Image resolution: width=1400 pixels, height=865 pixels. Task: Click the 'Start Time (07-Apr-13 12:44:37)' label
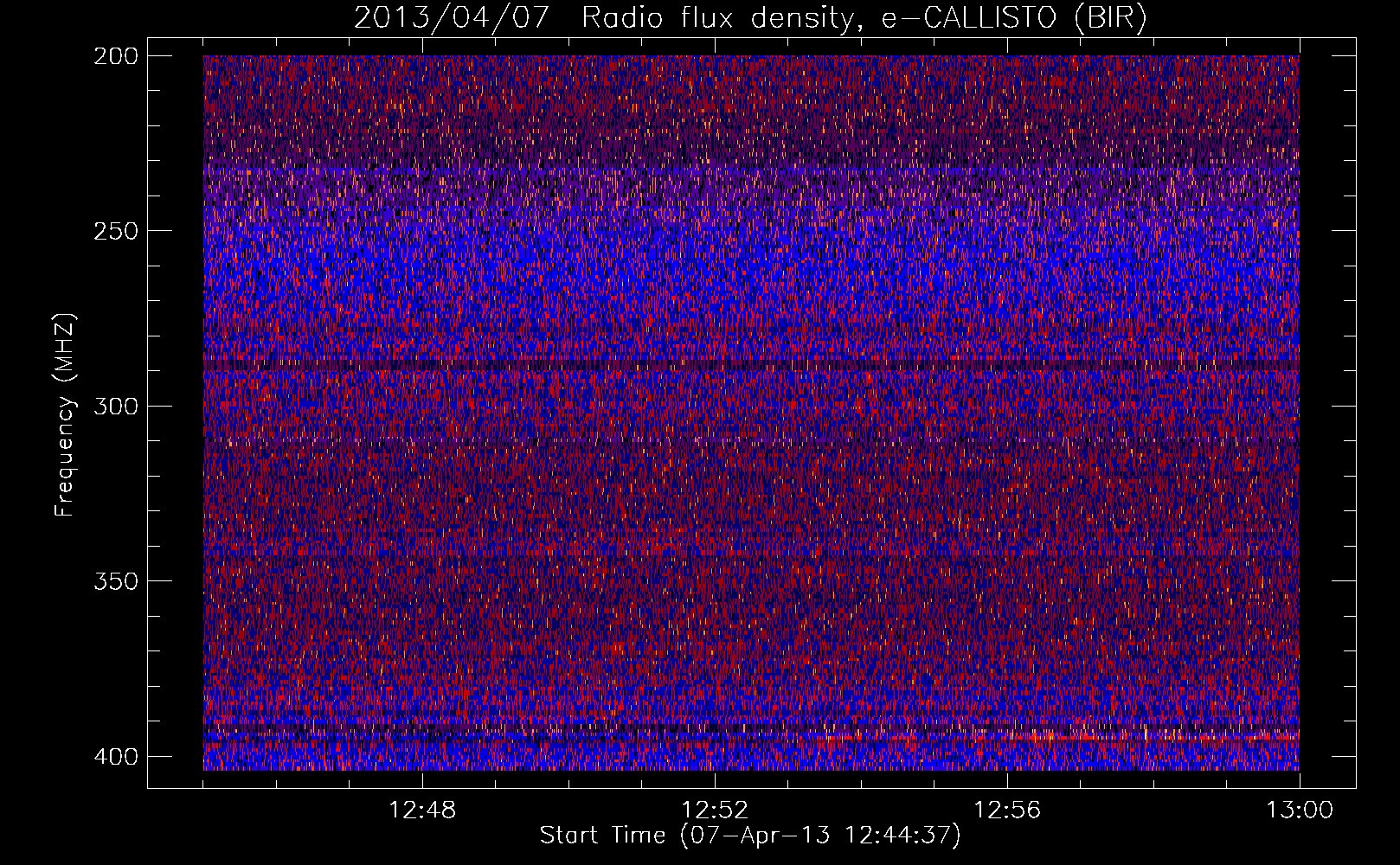point(750,836)
